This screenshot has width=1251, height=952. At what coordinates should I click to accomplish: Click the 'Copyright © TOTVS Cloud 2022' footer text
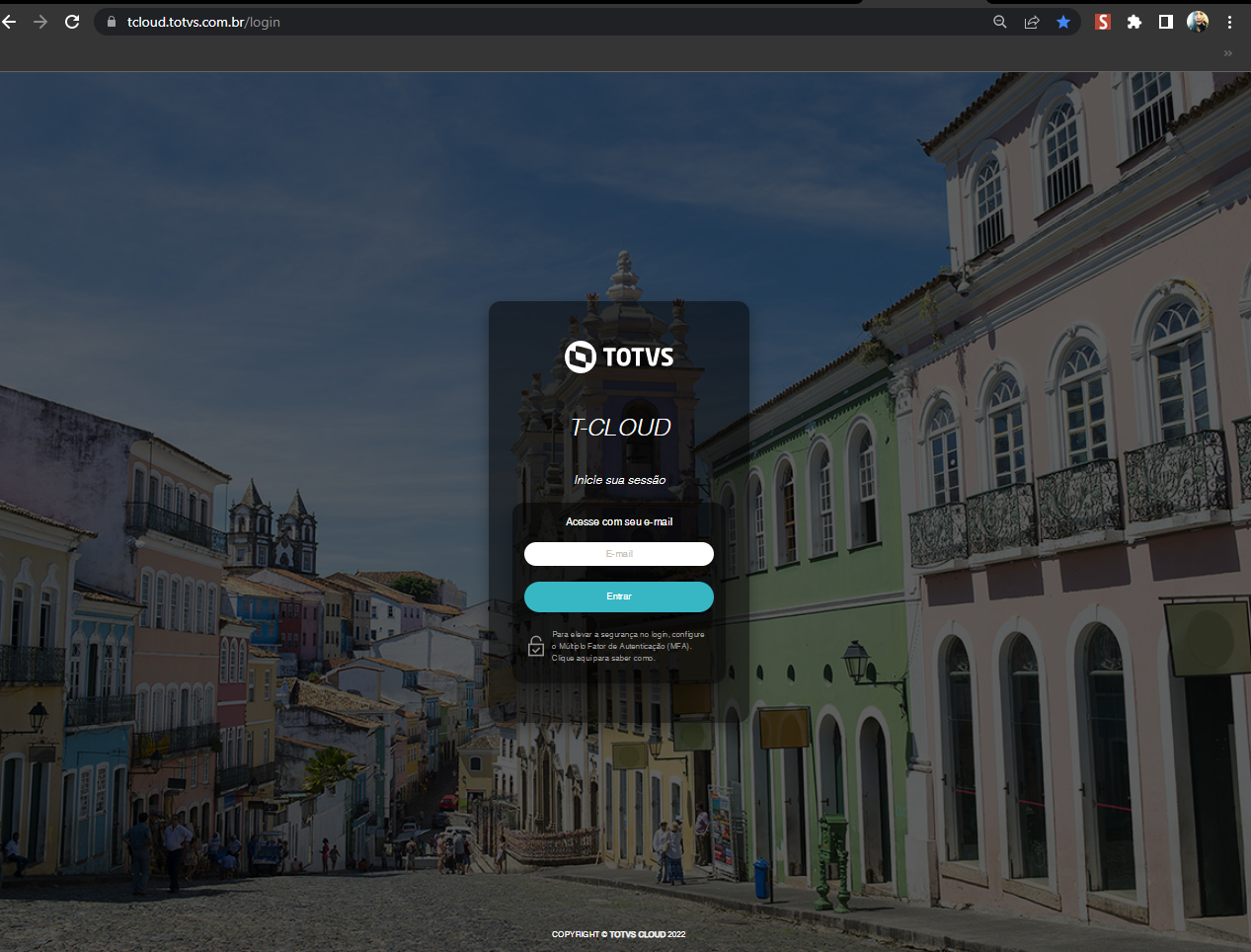(619, 934)
